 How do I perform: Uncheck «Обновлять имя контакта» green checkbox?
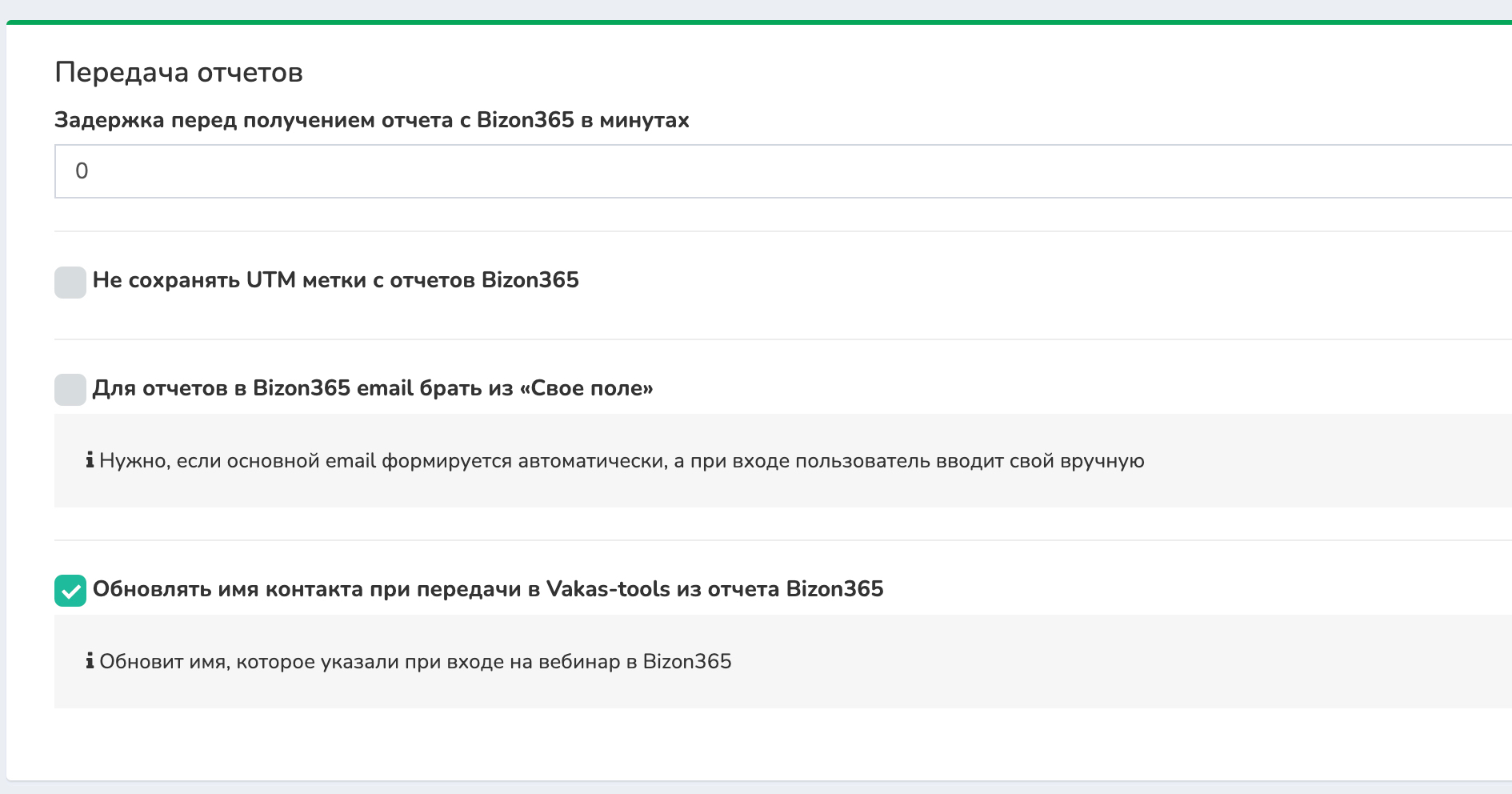[x=70, y=591]
